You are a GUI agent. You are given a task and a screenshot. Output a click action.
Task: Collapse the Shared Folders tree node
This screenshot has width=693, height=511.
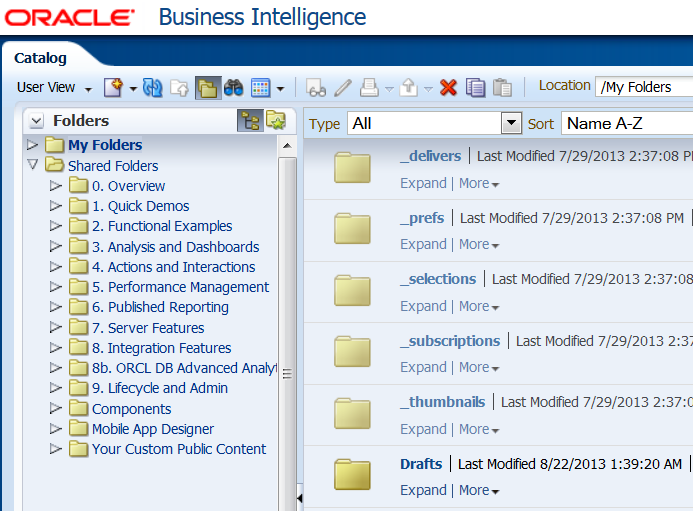32,164
